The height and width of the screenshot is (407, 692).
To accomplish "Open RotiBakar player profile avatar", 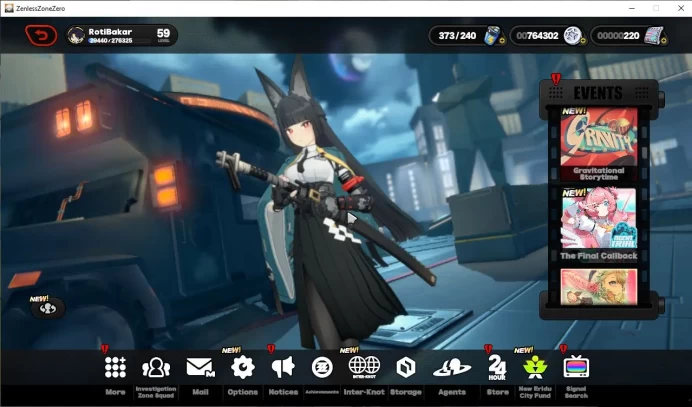I will click(76, 36).
